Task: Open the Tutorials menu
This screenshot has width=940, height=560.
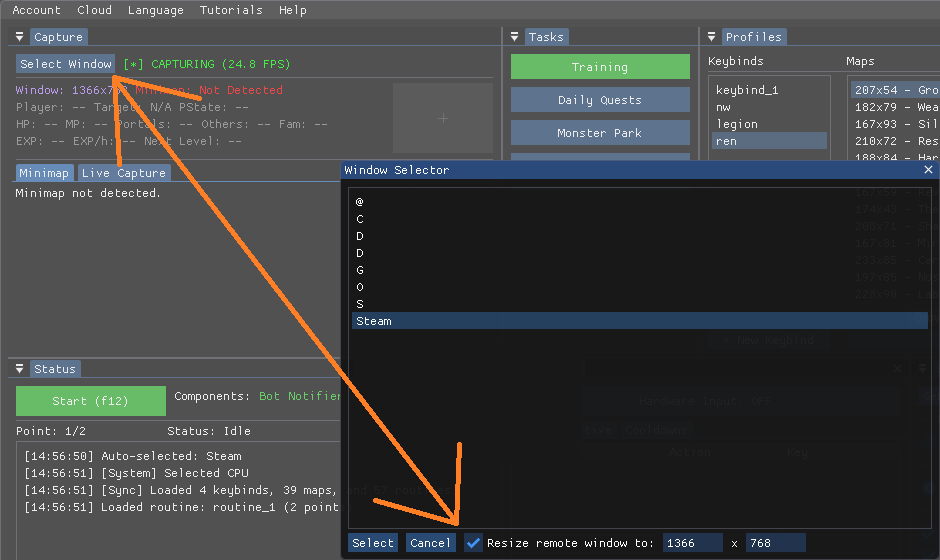Action: [231, 10]
